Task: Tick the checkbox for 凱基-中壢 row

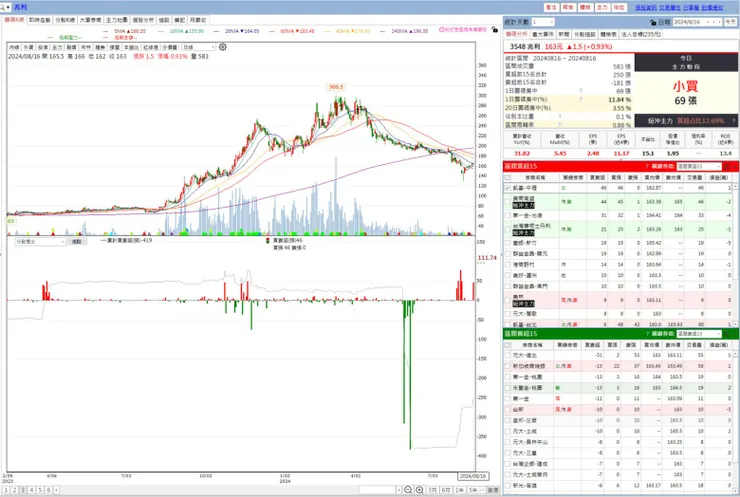Action: pyautogui.click(x=508, y=188)
